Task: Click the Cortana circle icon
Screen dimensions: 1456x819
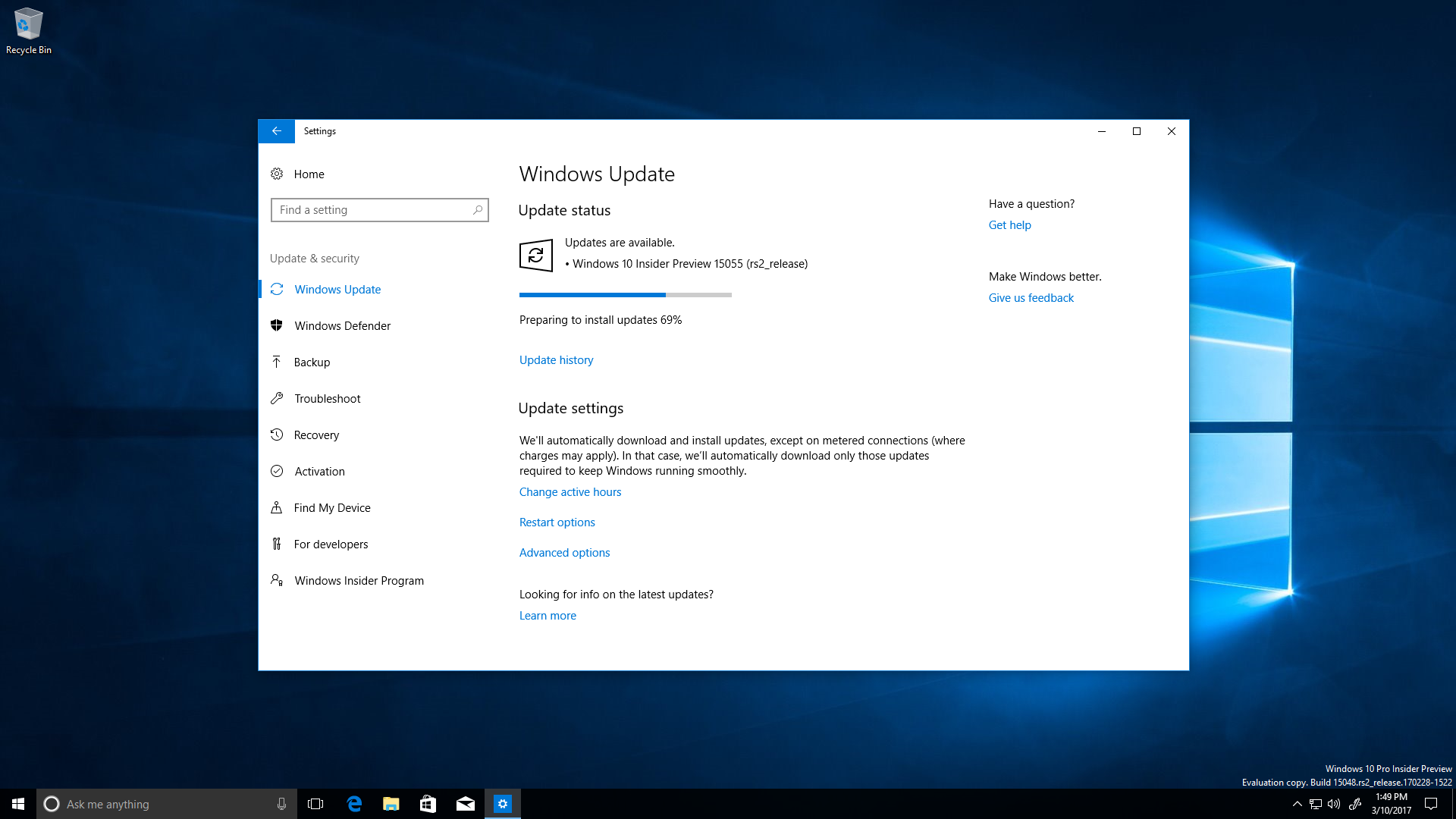Action: [52, 804]
